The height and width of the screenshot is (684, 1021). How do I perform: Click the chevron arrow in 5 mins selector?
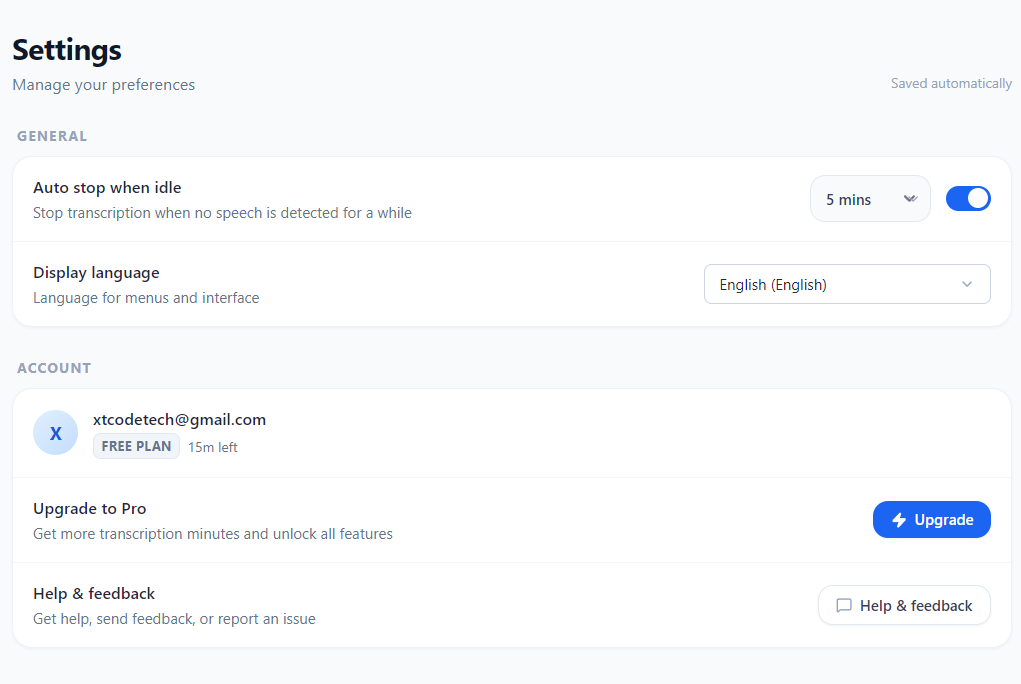pyautogui.click(x=910, y=199)
